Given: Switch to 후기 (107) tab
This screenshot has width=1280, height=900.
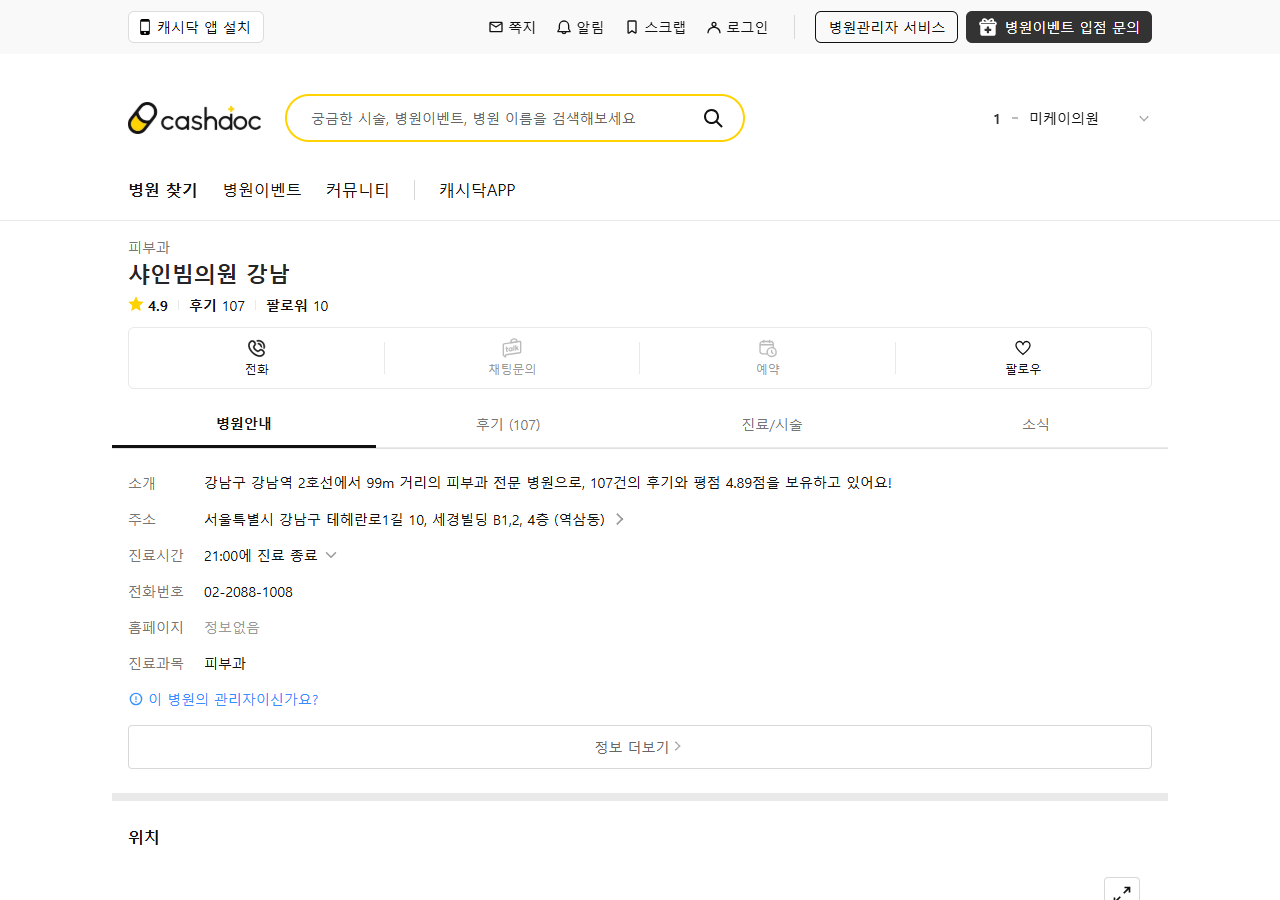Looking at the screenshot, I should 508,424.
